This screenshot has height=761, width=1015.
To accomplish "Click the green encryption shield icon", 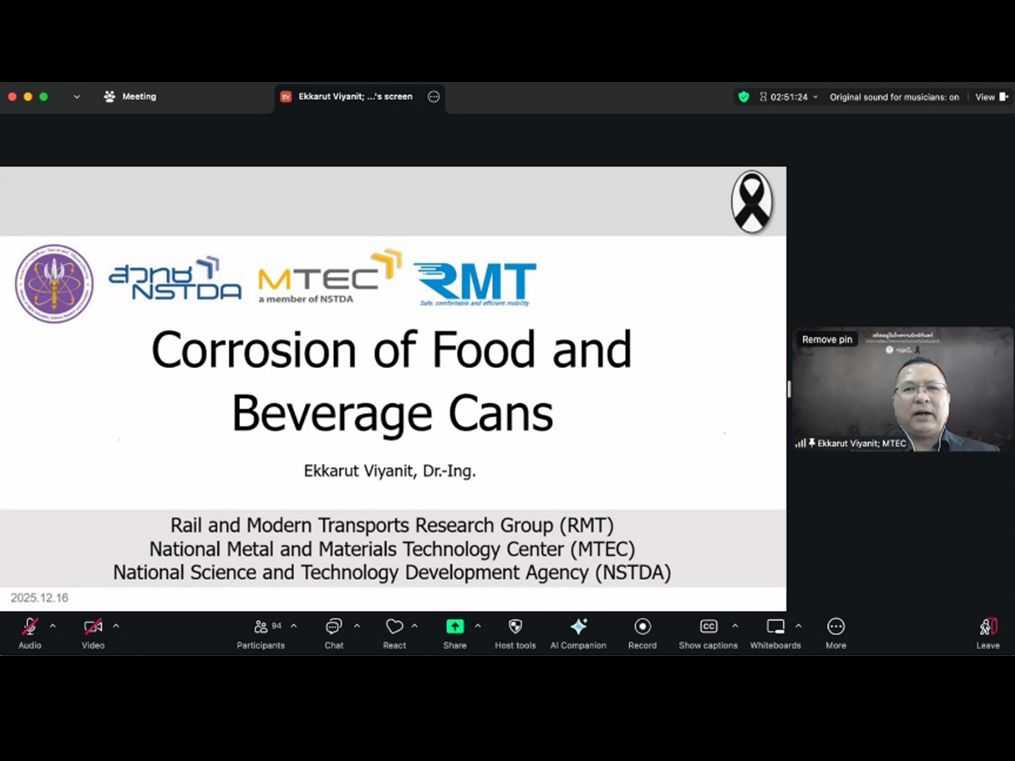I will tap(743, 97).
